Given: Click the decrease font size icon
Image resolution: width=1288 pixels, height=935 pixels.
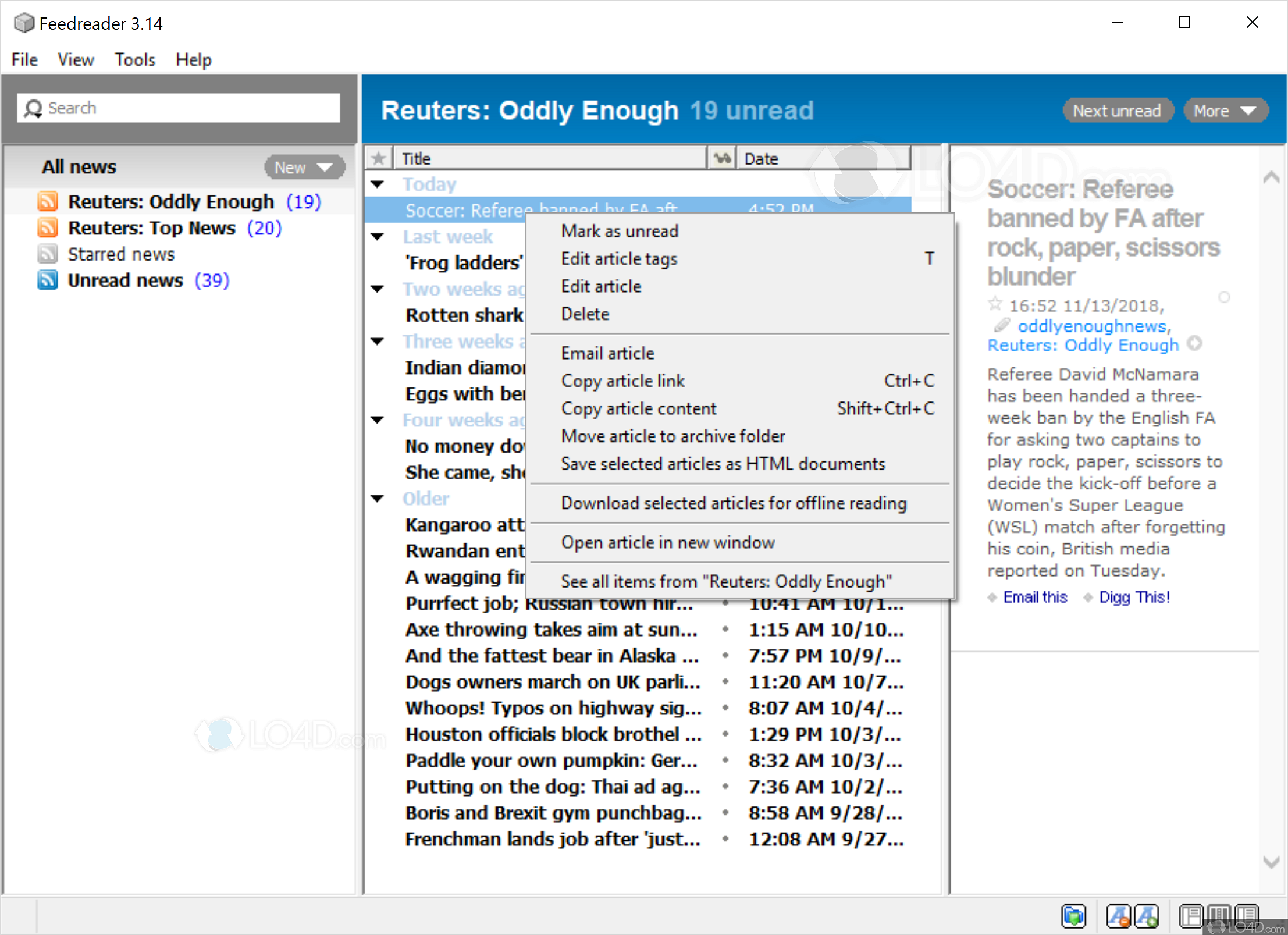Looking at the screenshot, I should coord(1119,916).
